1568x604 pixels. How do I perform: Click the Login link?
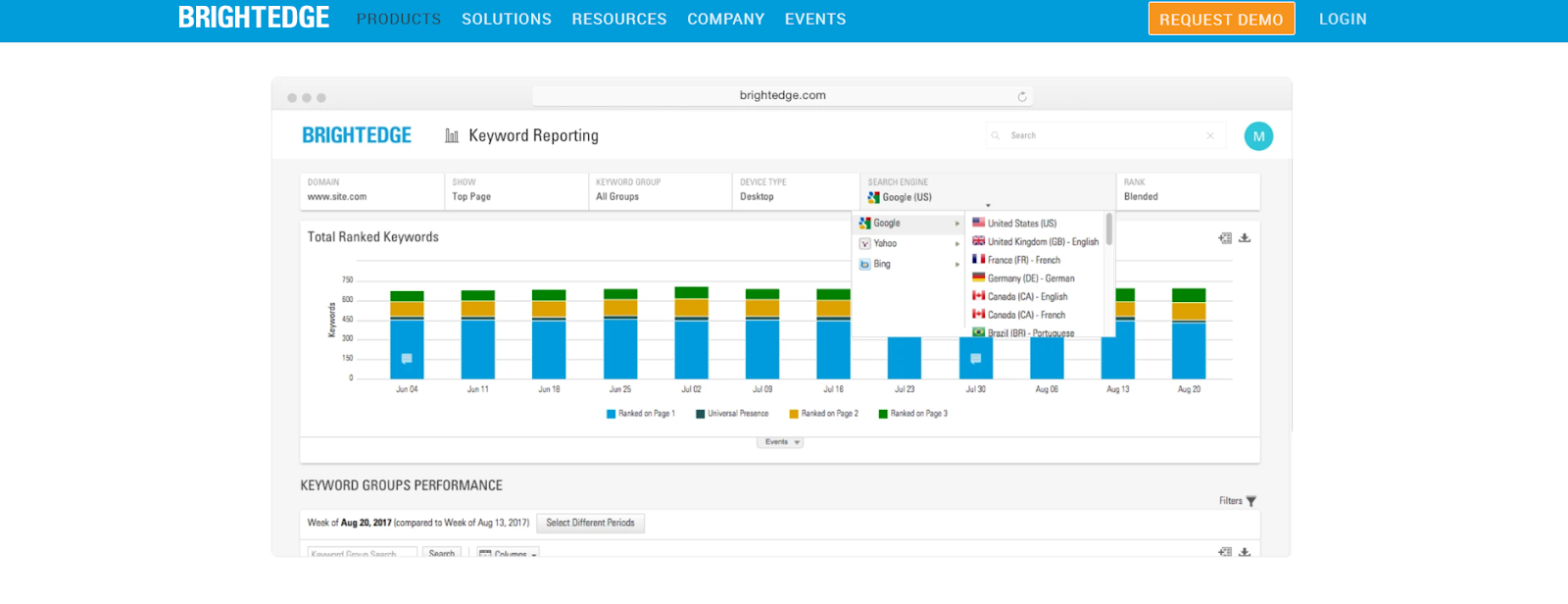point(1343,19)
